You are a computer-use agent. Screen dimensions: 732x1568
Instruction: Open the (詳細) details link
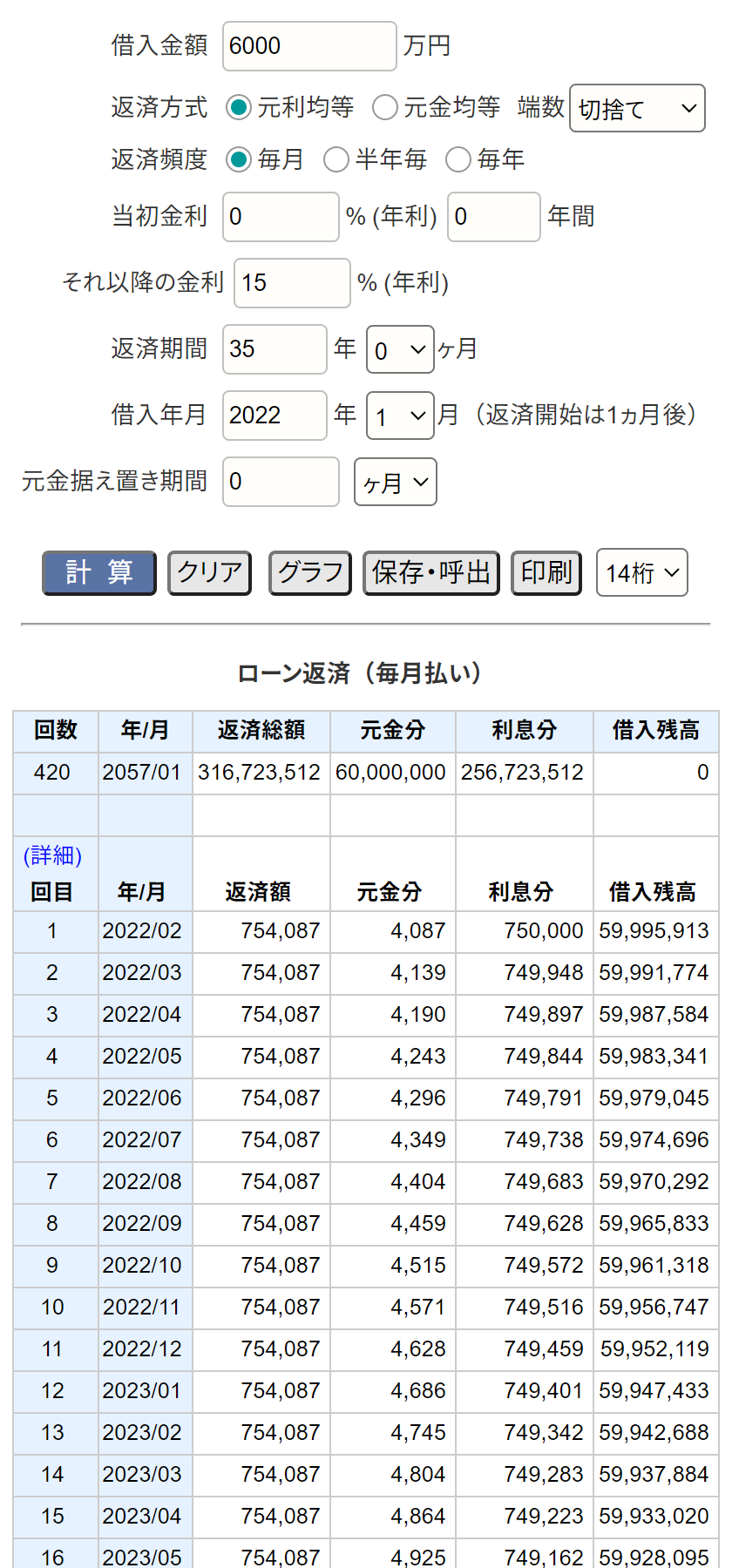tap(52, 856)
